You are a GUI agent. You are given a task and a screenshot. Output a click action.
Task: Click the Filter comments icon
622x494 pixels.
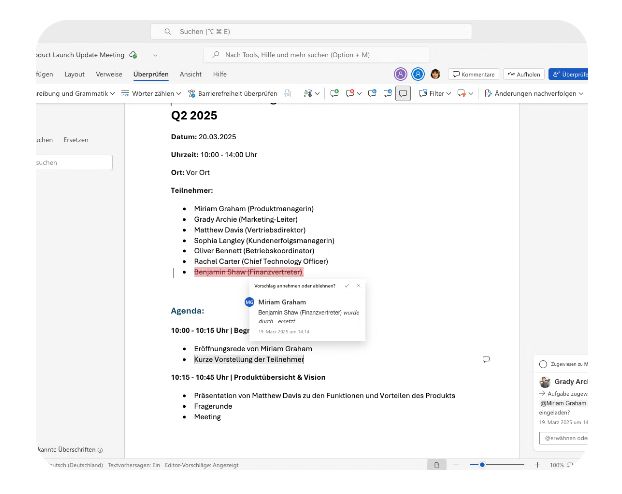(x=423, y=93)
